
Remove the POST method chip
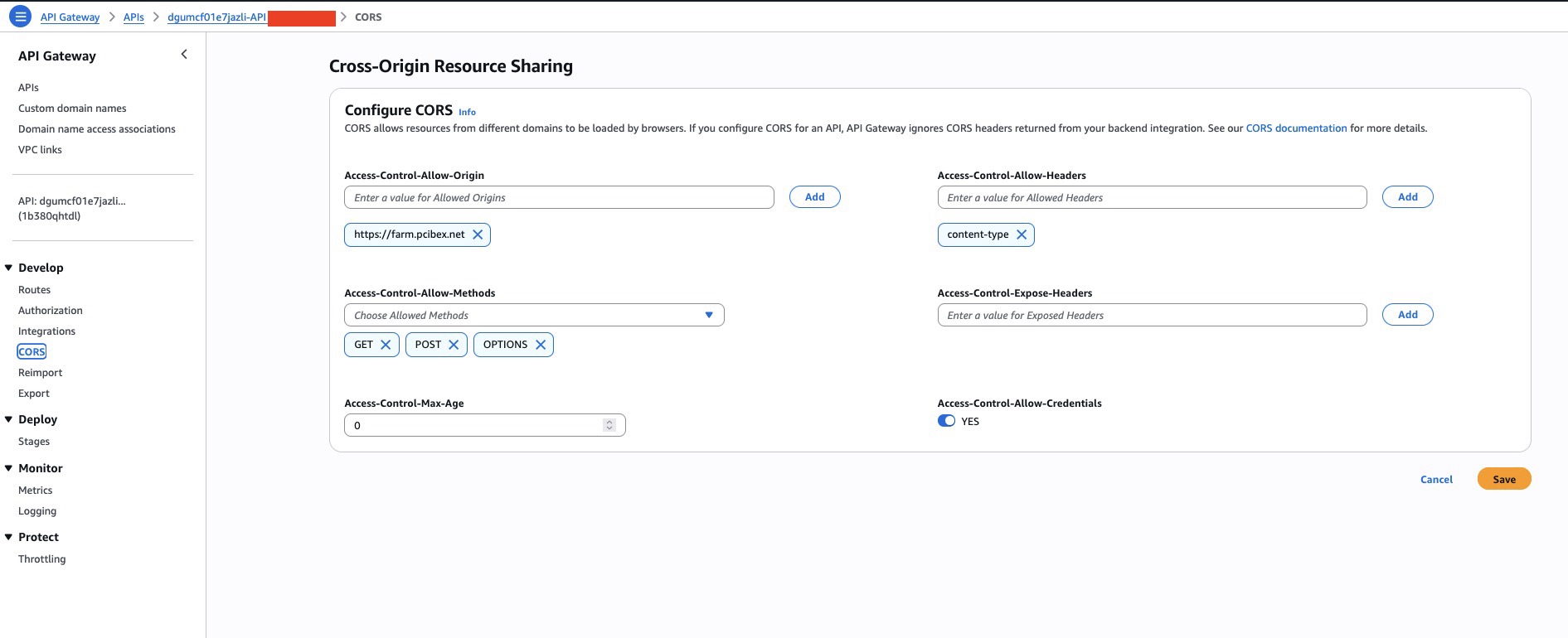click(x=454, y=345)
